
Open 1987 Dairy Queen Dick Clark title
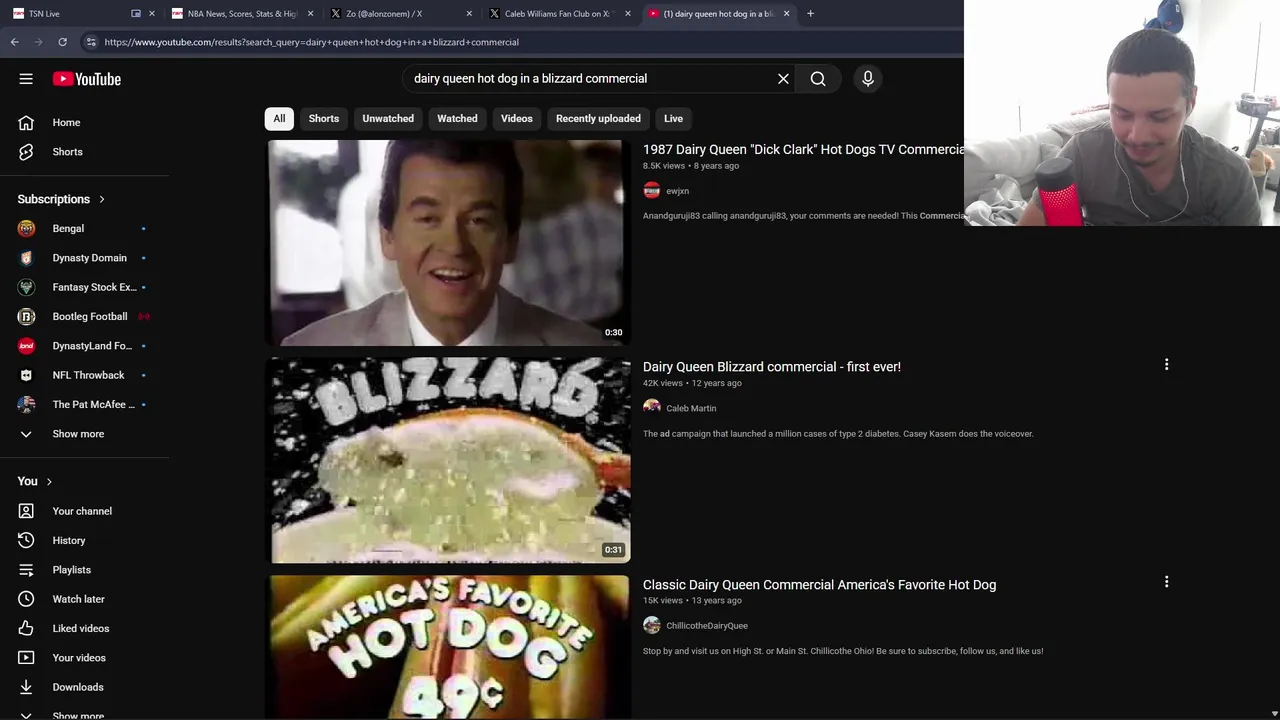(x=803, y=149)
